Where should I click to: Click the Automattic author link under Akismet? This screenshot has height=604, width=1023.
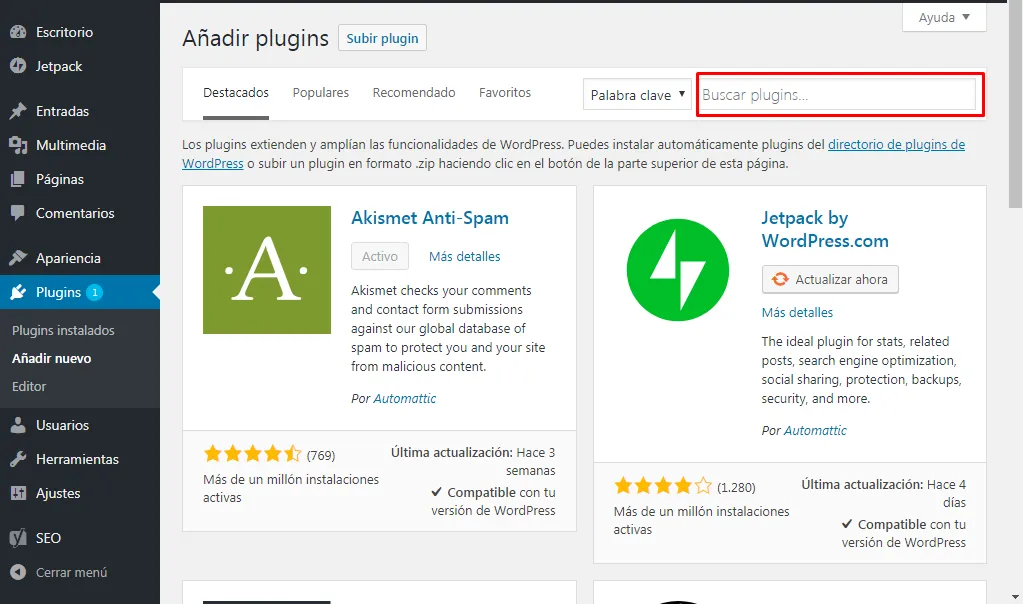coord(405,399)
